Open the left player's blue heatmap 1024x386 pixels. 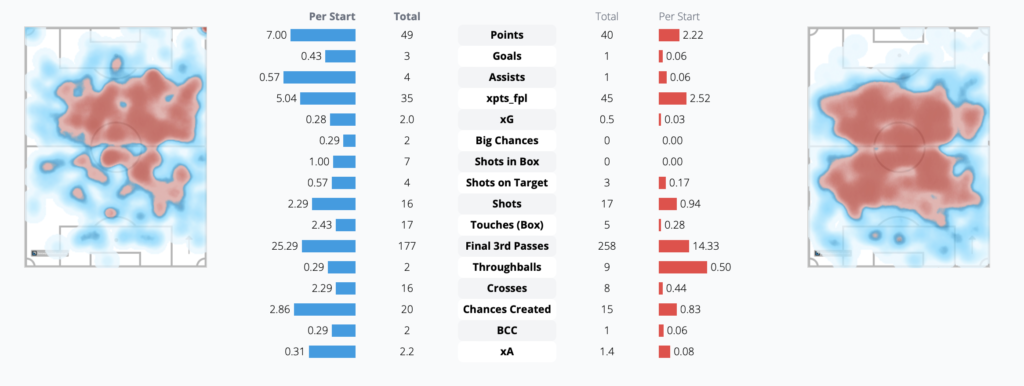pos(116,146)
